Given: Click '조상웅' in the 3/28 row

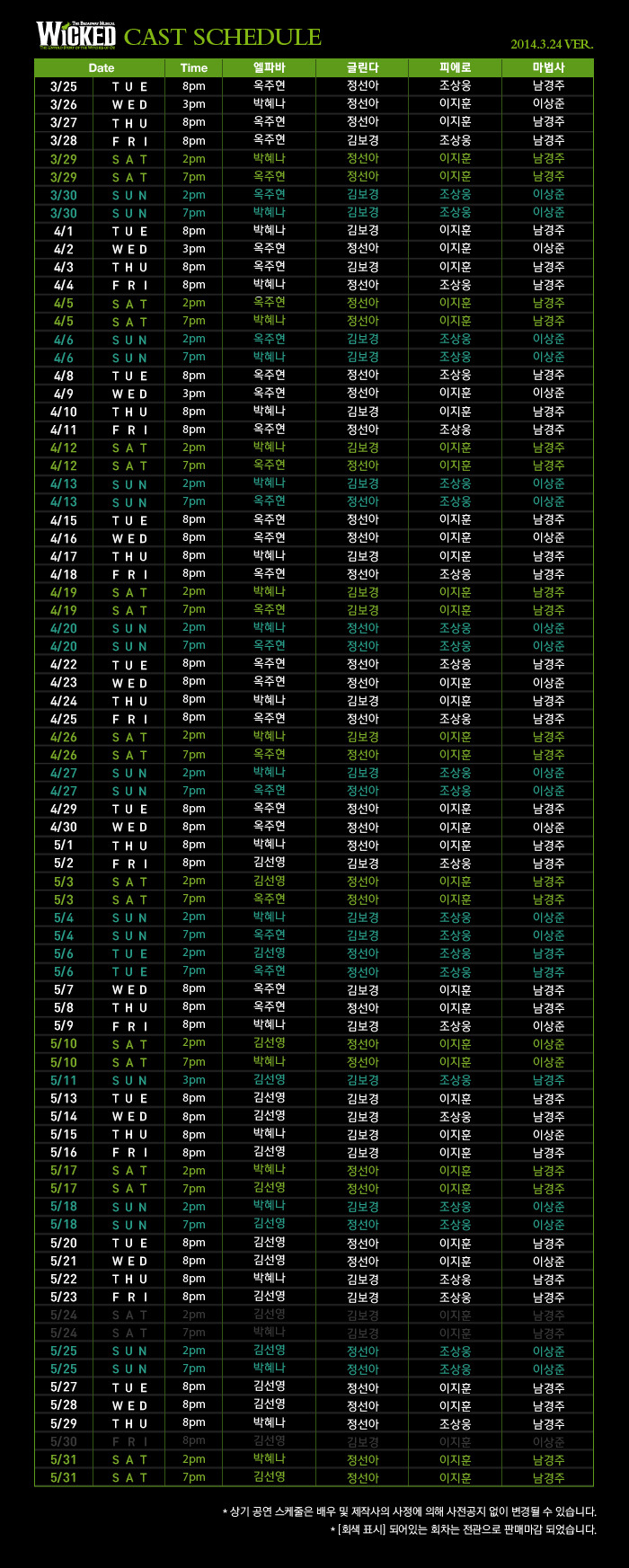Looking at the screenshot, I should [455, 140].
